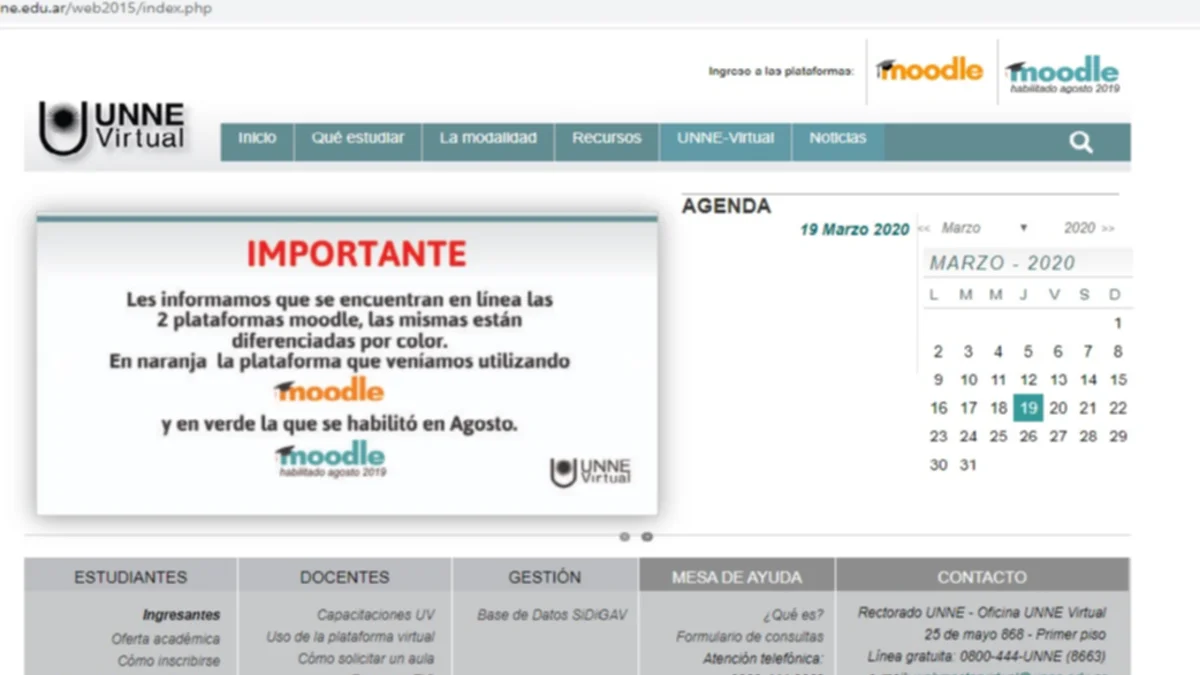Open the La modalidad menu
Screen dimensions: 1200x675
[x=488, y=138]
